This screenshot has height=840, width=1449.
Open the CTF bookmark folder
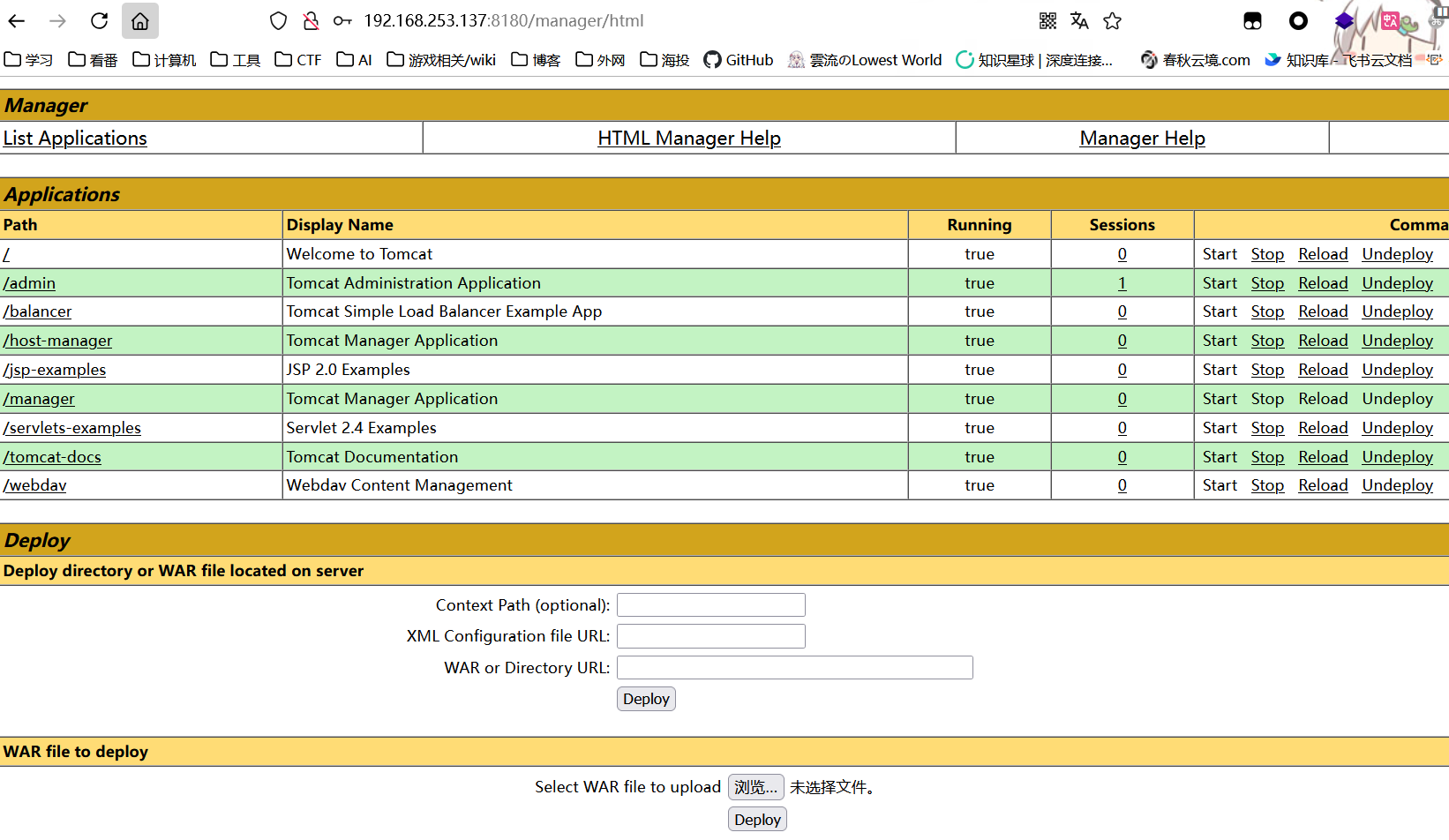click(298, 60)
